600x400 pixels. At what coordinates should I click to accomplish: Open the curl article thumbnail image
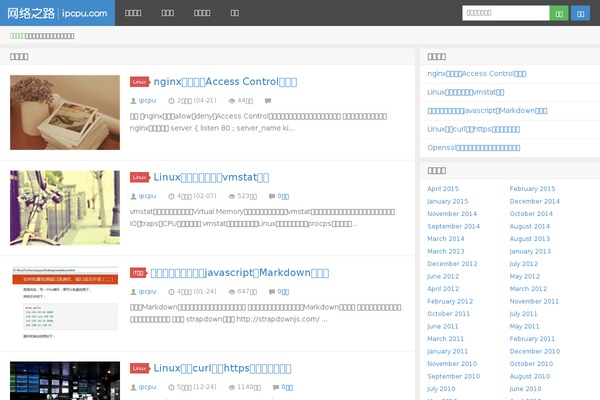pos(65,380)
